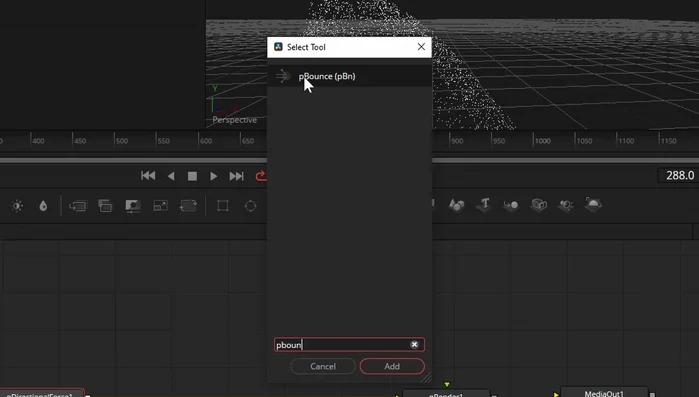Viewport: 699px width, 397px height.
Task: Close the Select Tool dialog
Action: tap(421, 47)
